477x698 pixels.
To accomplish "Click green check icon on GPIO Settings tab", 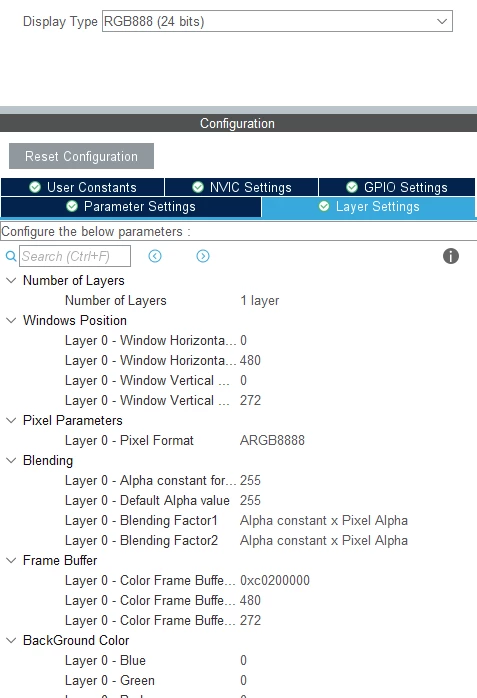I will [x=352, y=187].
